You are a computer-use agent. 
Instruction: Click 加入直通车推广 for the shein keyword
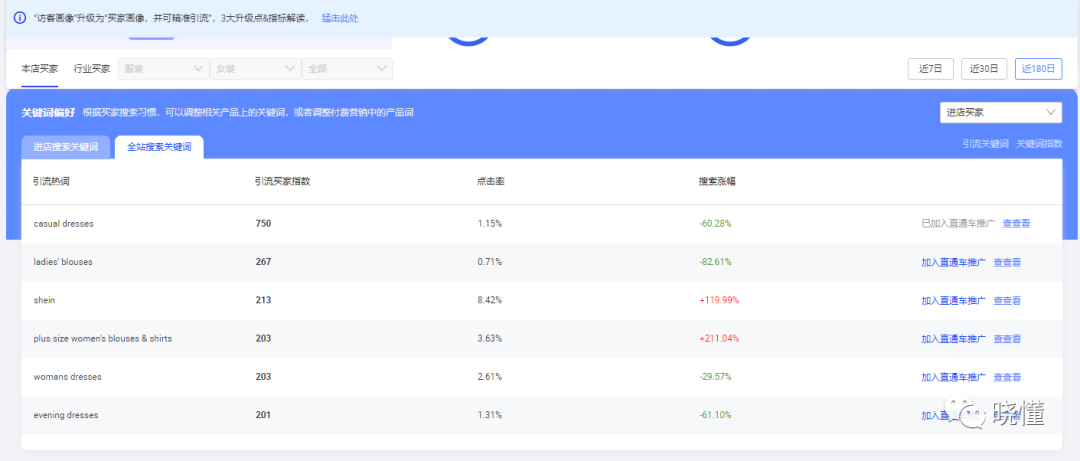click(x=953, y=301)
